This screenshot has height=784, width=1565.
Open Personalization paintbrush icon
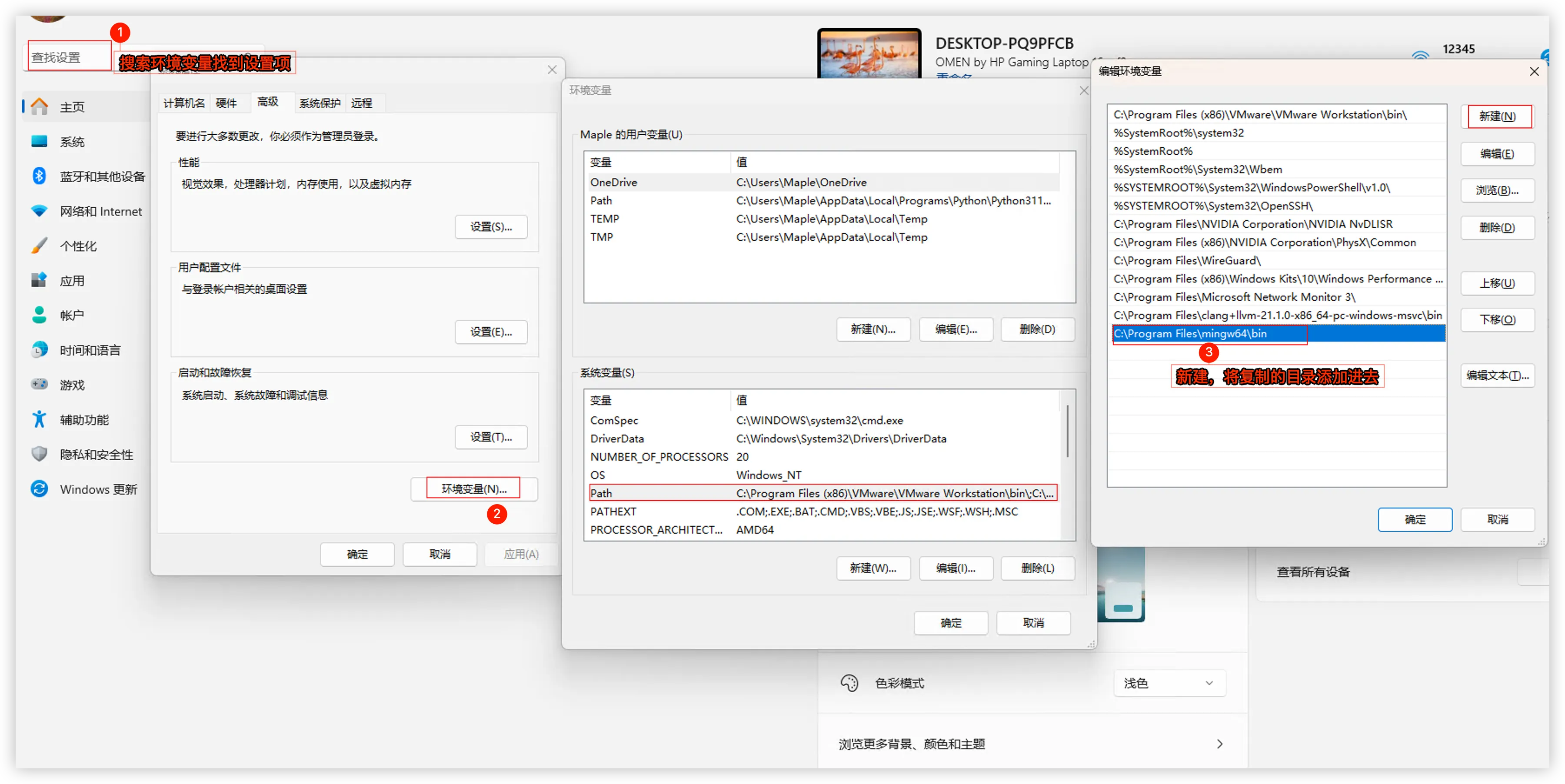(40, 246)
